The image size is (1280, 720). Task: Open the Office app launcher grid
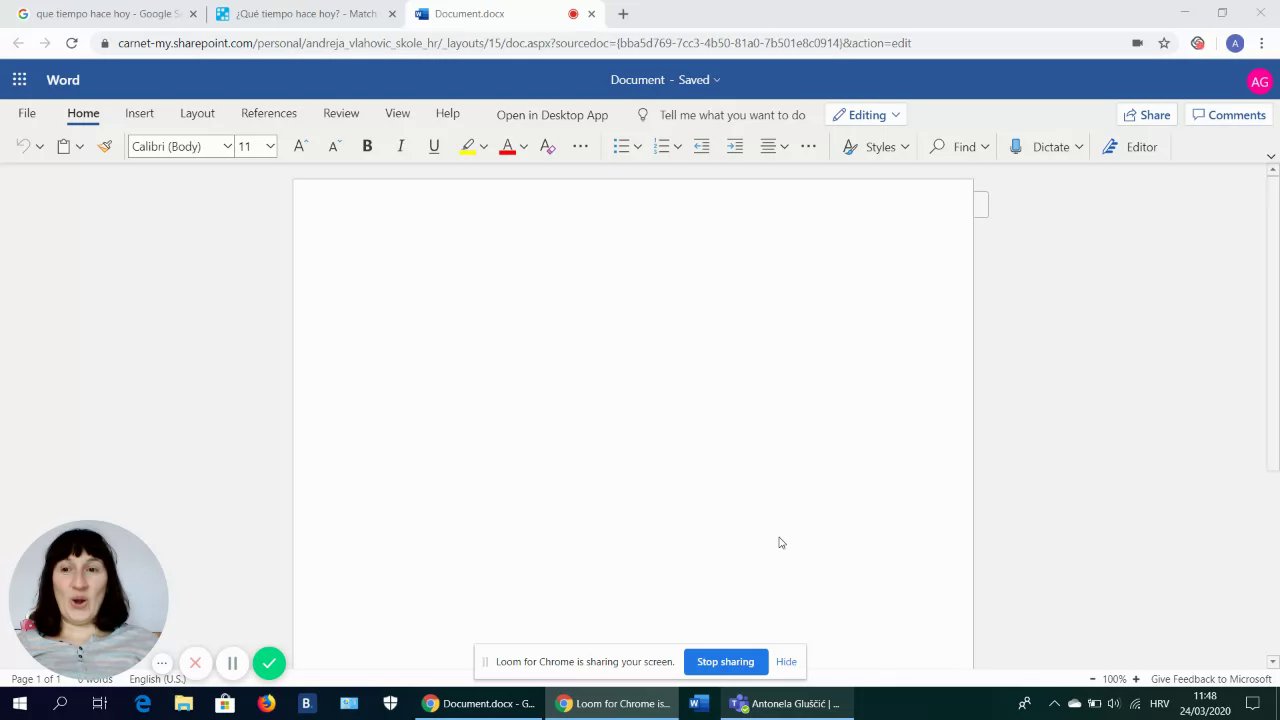[x=19, y=80]
